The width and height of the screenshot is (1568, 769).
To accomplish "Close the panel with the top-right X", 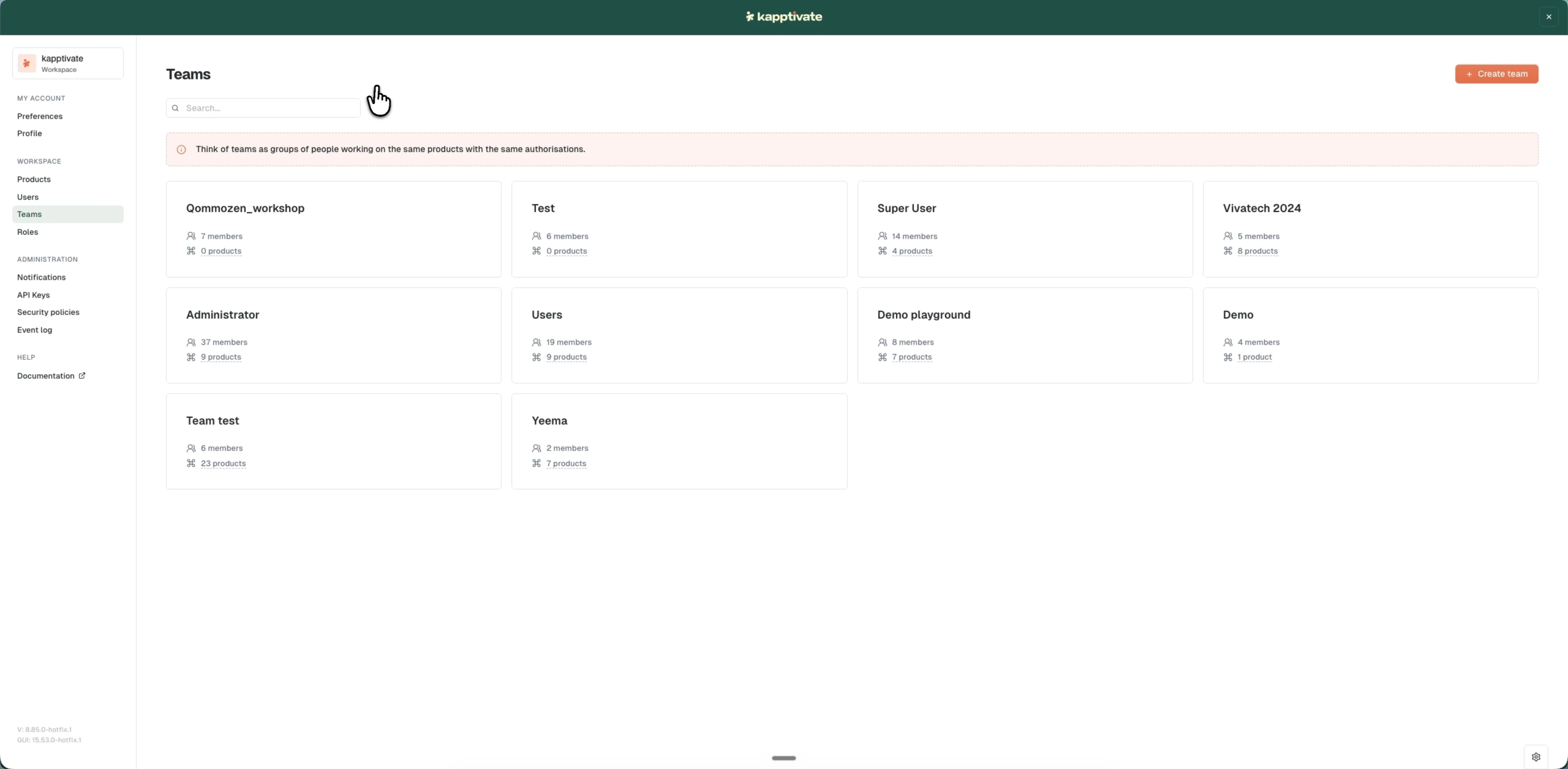I will click(1548, 17).
